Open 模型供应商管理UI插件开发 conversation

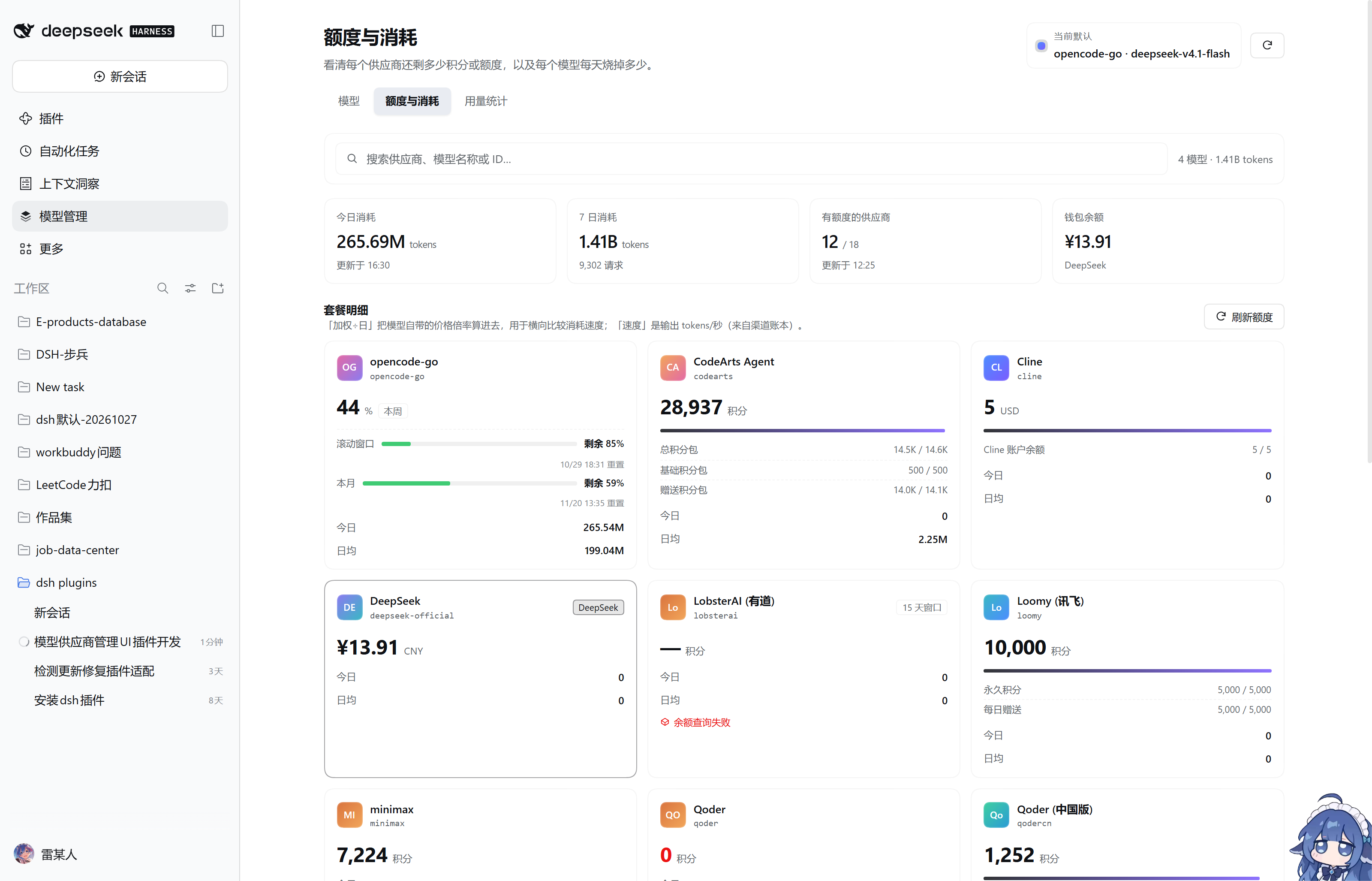[x=120, y=643]
